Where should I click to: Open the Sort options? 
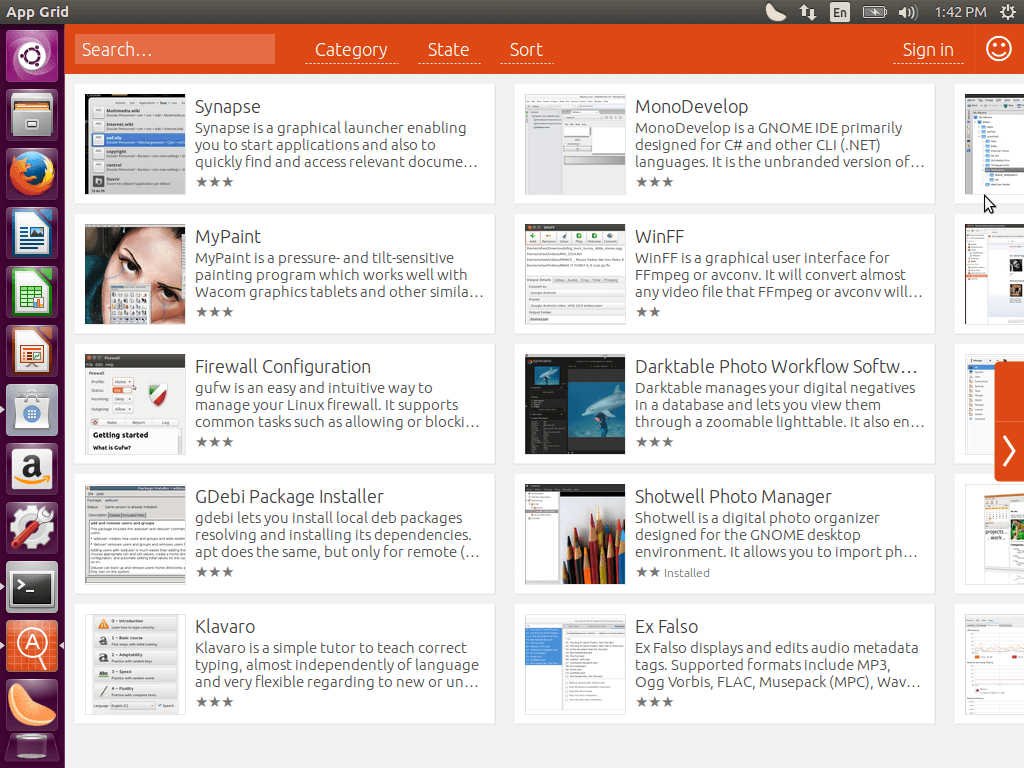pyautogui.click(x=526, y=49)
